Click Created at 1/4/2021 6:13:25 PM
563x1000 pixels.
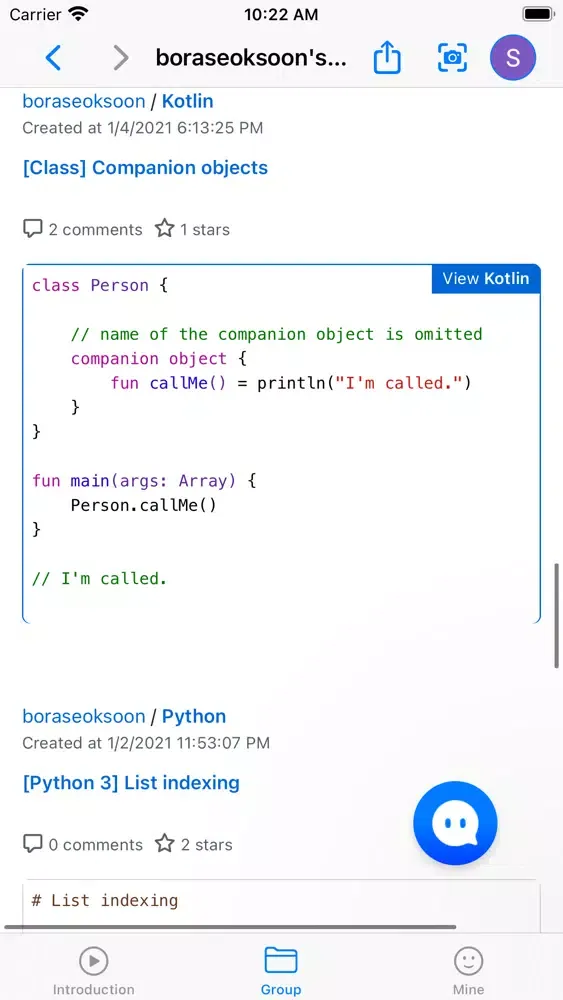click(x=143, y=128)
